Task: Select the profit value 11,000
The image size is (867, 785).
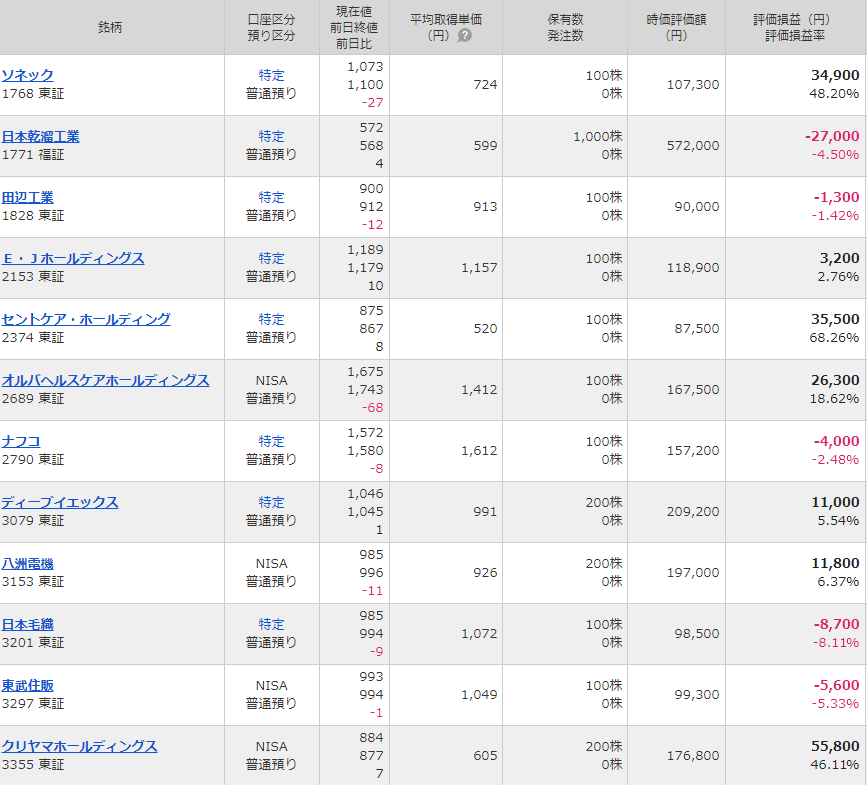Action: (x=835, y=502)
